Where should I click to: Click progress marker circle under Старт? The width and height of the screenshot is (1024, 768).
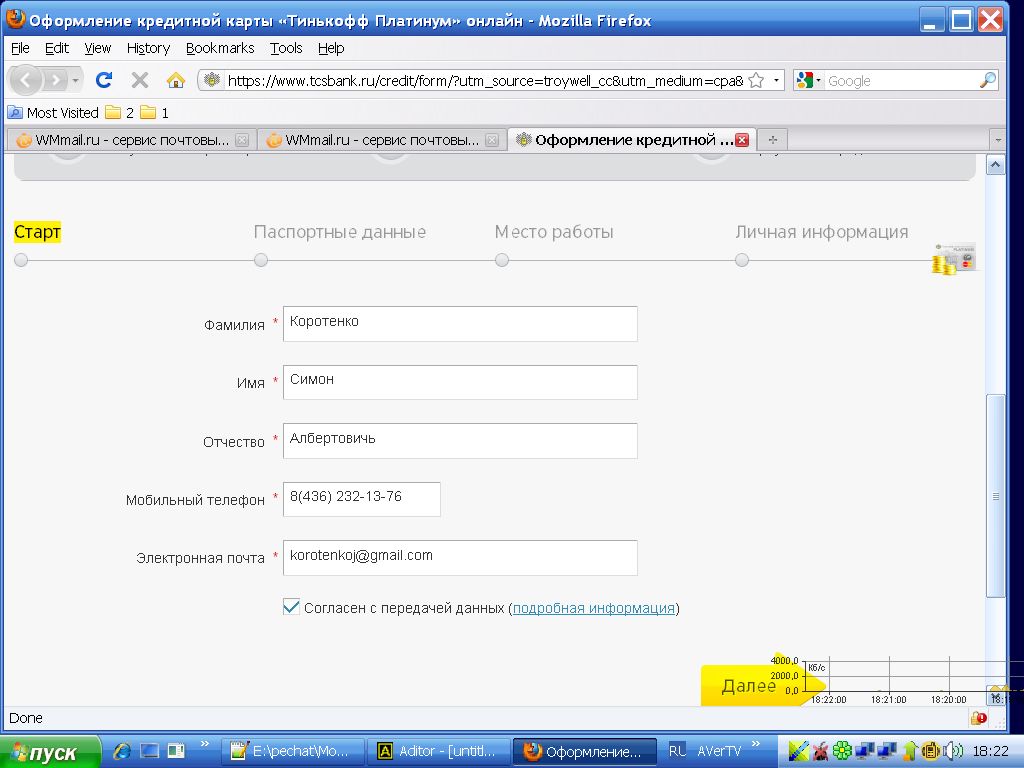(x=21, y=260)
